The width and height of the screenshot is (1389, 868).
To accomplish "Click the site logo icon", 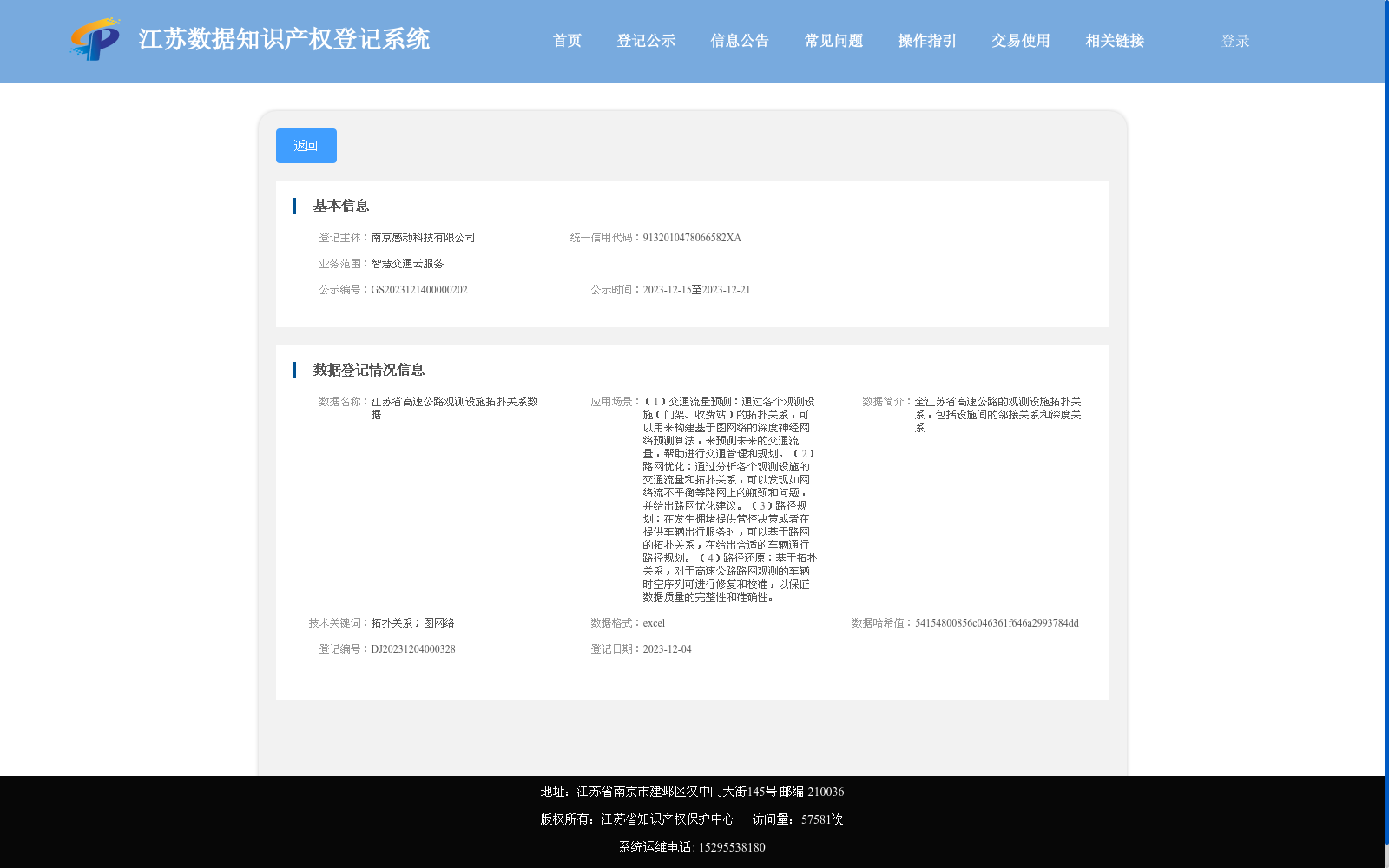I will tap(95, 39).
